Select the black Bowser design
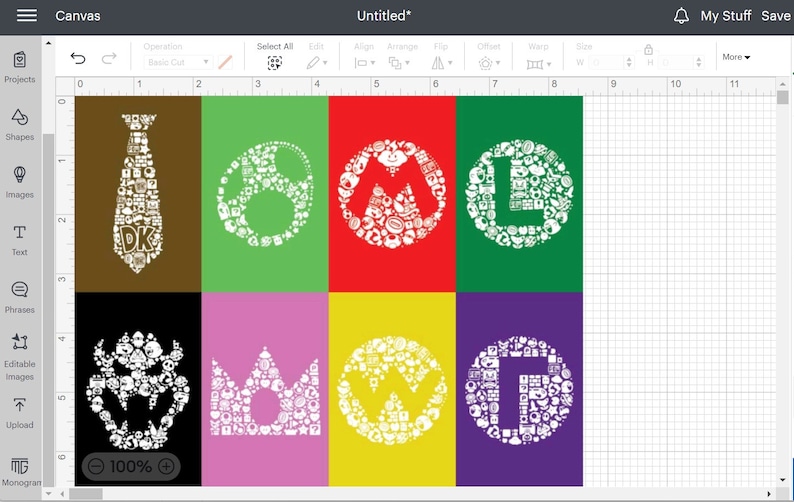This screenshot has height=502, width=794. pyautogui.click(x=138, y=389)
